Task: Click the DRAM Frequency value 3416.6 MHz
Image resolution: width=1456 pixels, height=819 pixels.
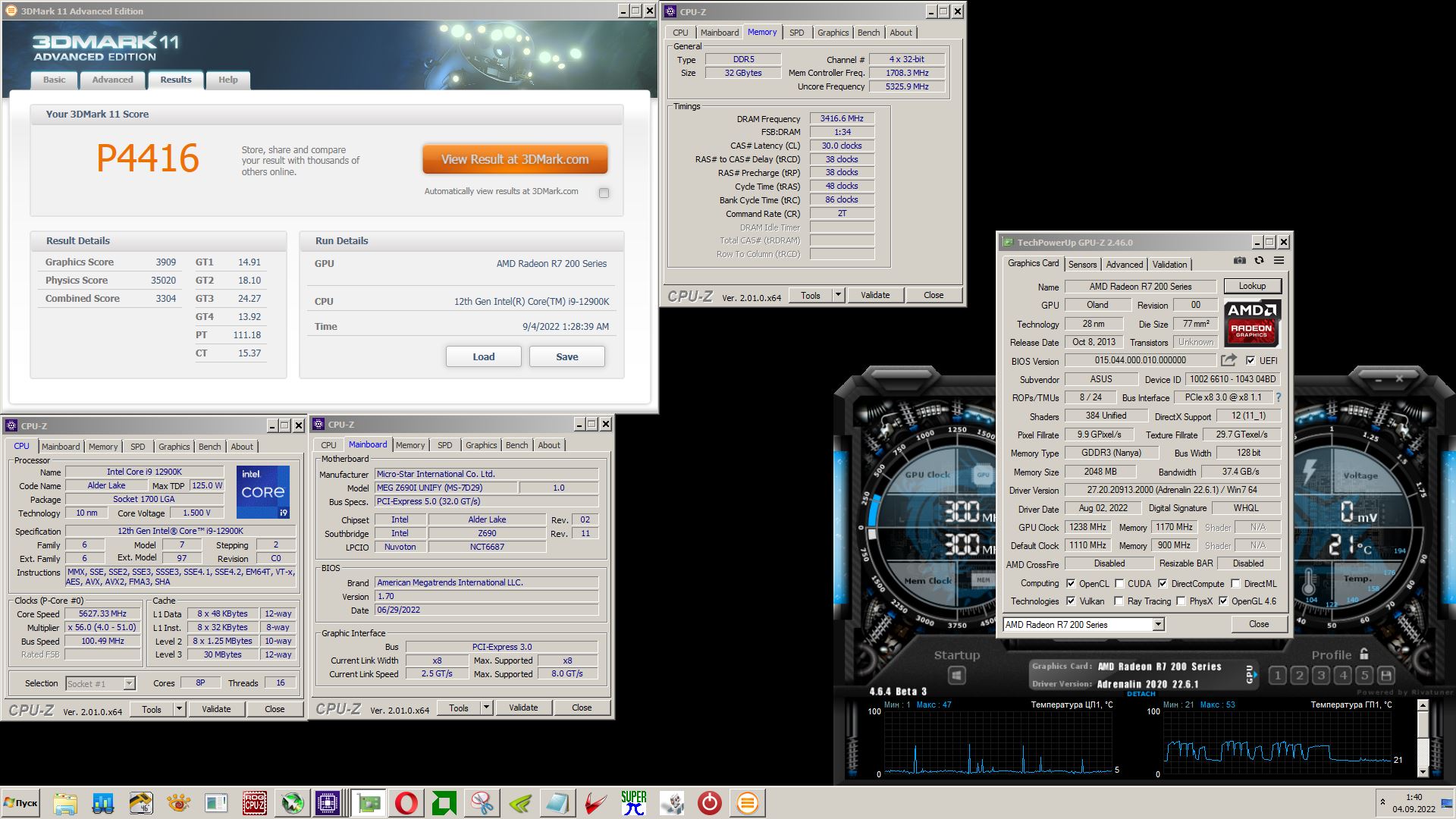Action: [842, 118]
